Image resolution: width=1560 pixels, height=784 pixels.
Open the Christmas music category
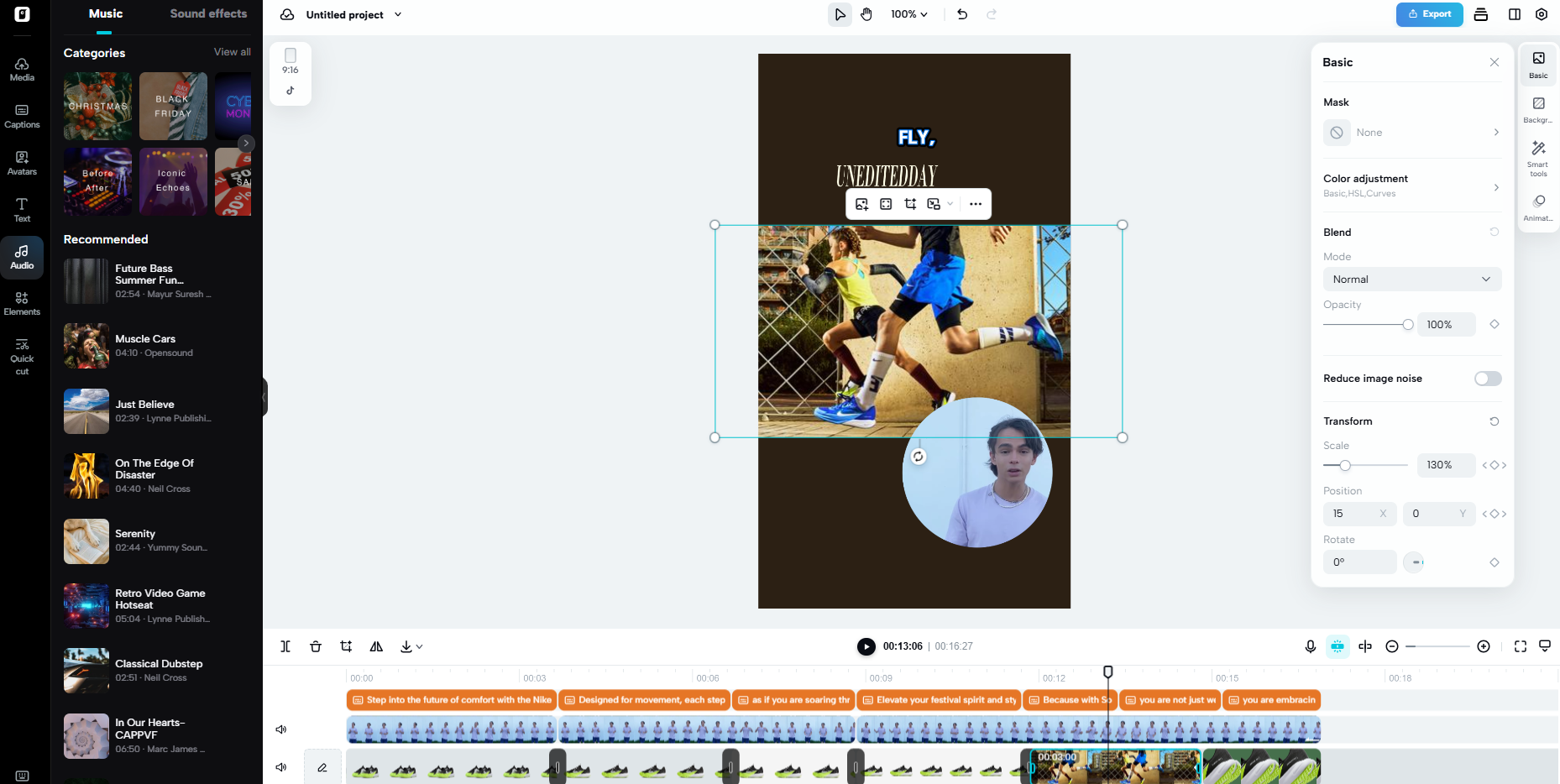[97, 106]
